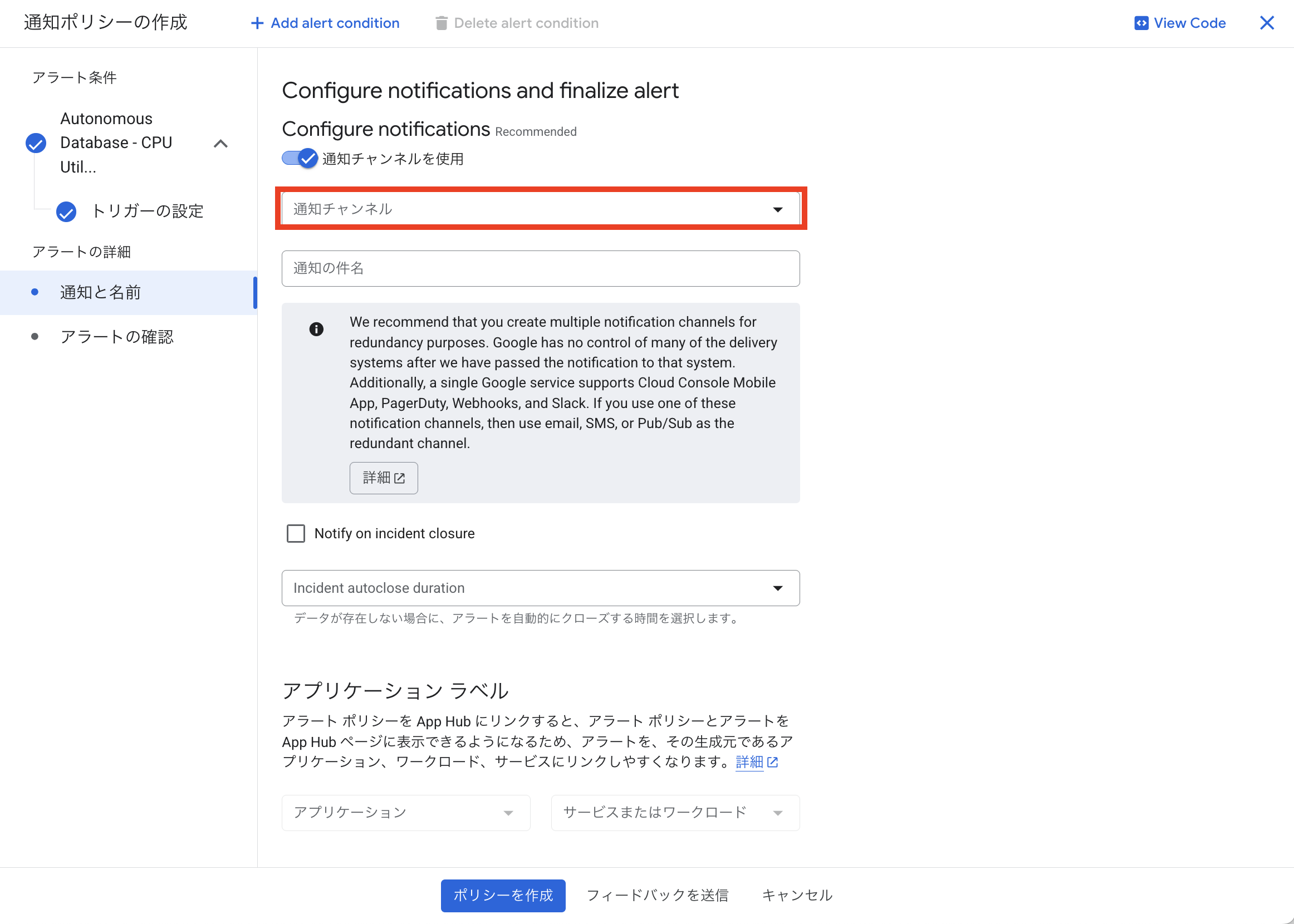Image resolution: width=1294 pixels, height=924 pixels.
Task: Open the 詳細 external link button in the banner
Action: pyautogui.click(x=383, y=478)
